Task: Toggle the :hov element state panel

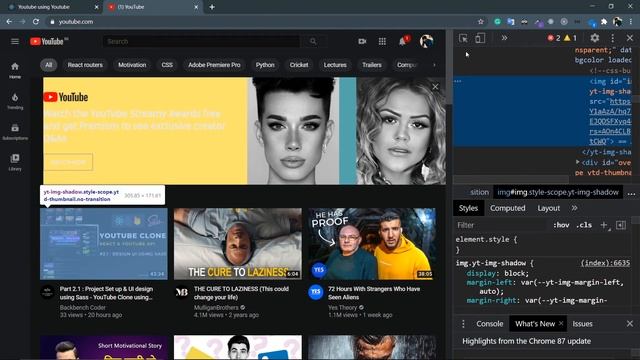Action: 561,225
